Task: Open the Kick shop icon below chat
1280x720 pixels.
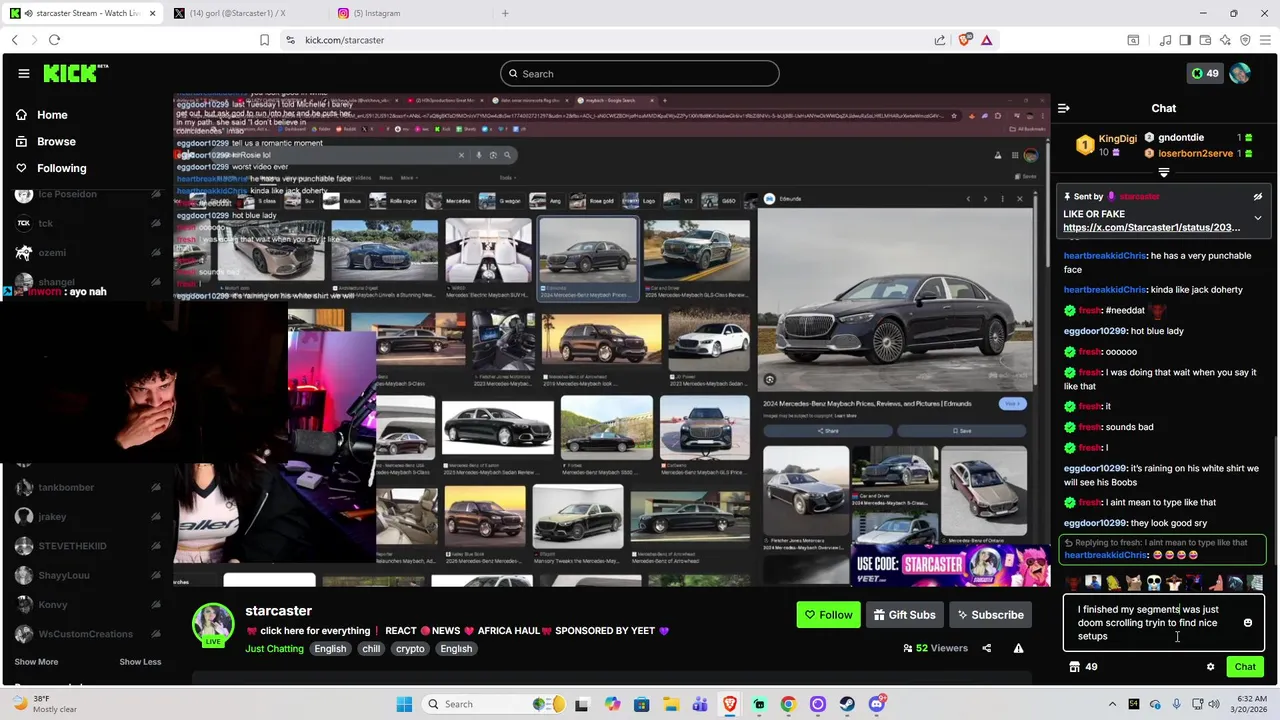Action: point(1075,667)
